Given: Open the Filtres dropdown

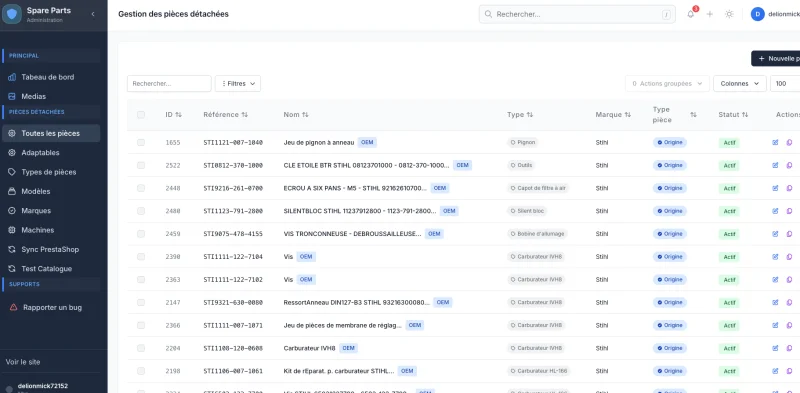Looking at the screenshot, I should 238,84.
